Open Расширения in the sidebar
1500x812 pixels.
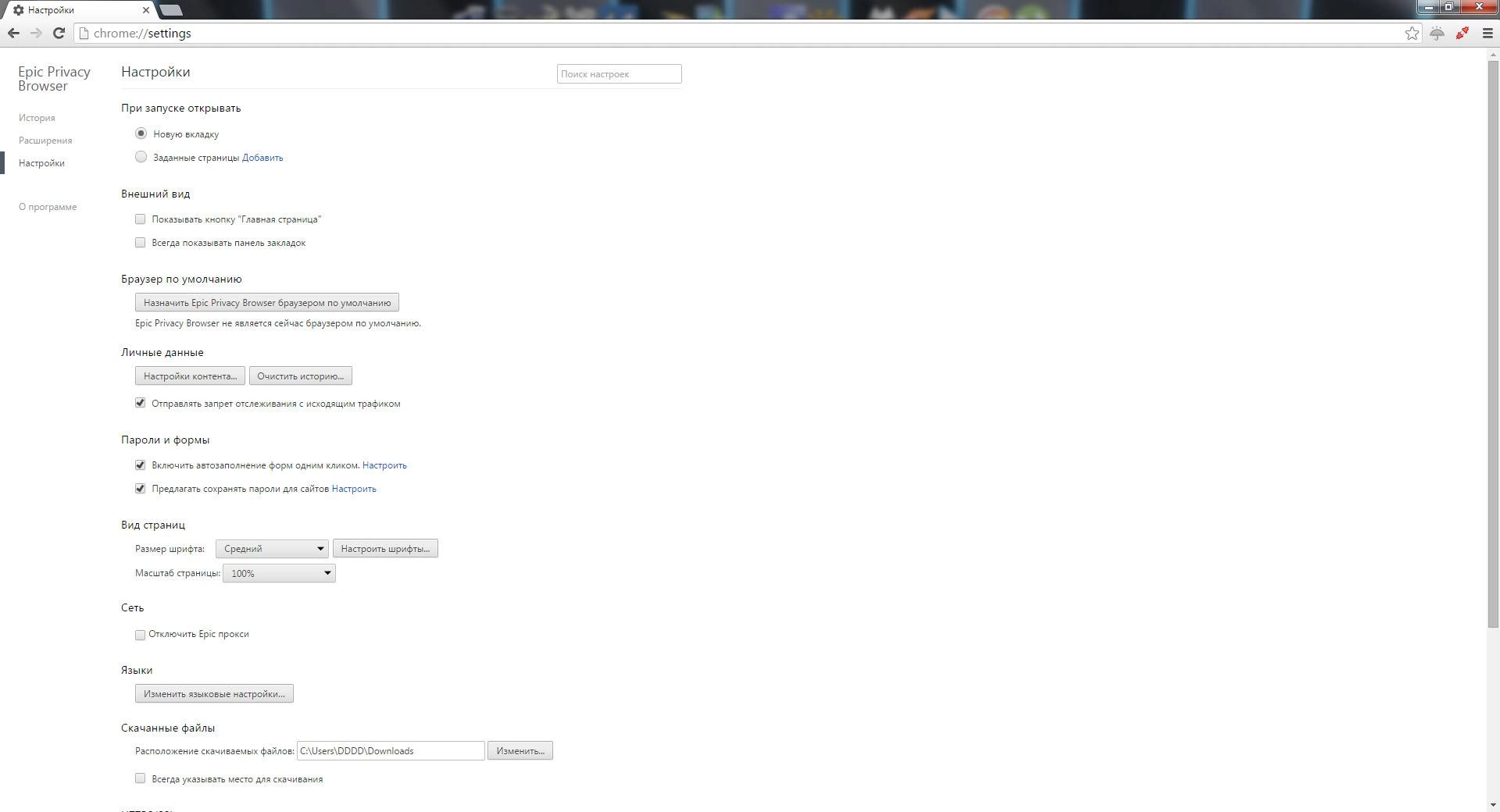click(45, 141)
